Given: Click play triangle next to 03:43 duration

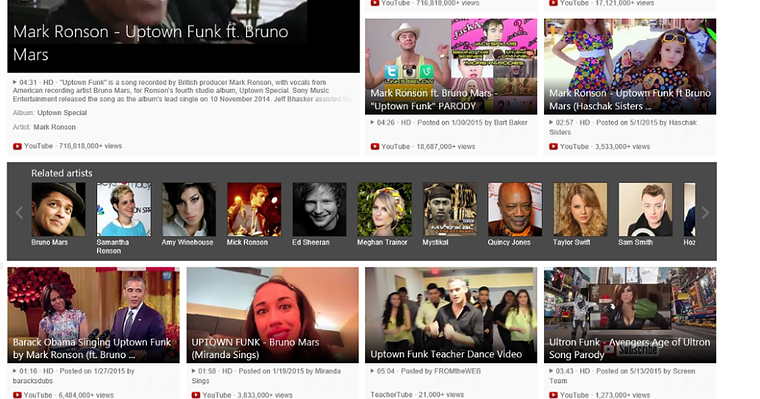Looking at the screenshot, I should 551,371.
